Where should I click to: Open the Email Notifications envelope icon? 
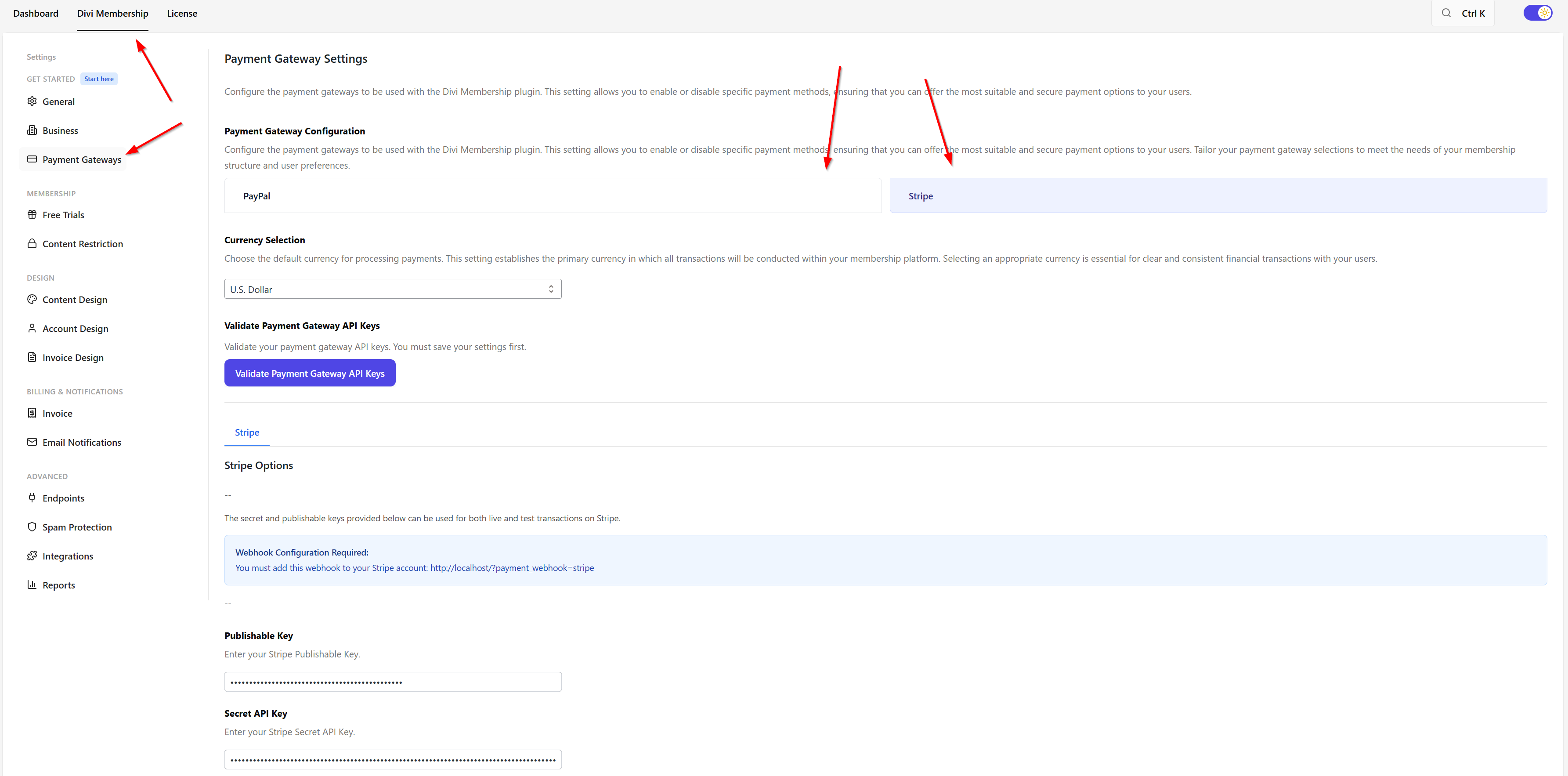click(x=32, y=442)
